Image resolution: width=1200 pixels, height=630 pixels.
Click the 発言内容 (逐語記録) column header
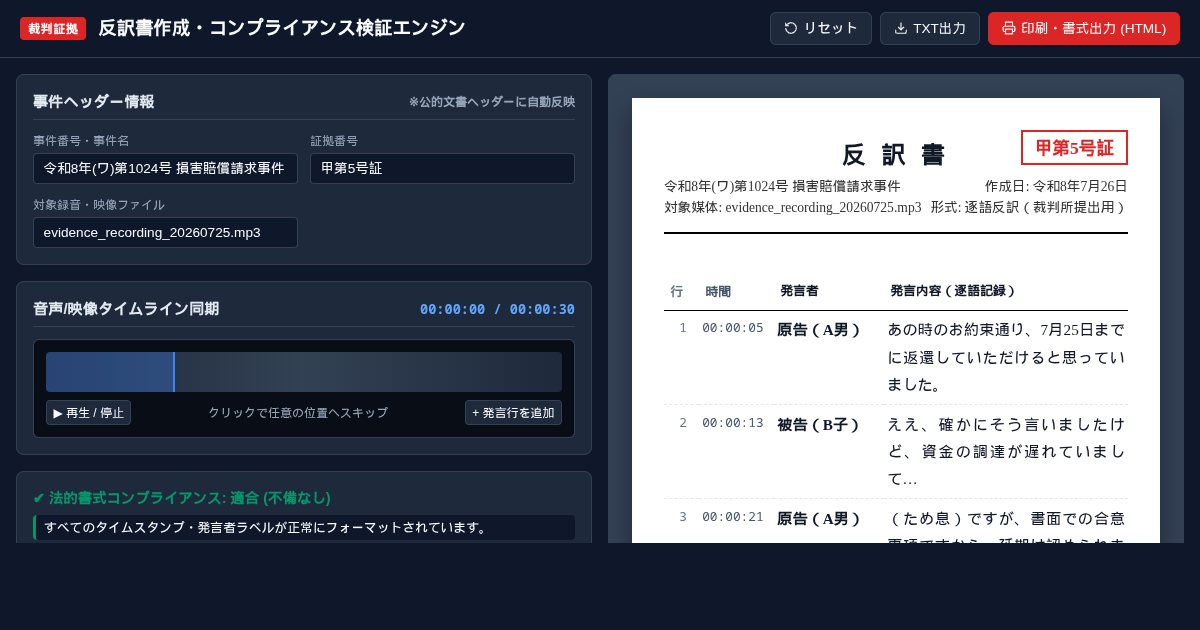pos(954,291)
